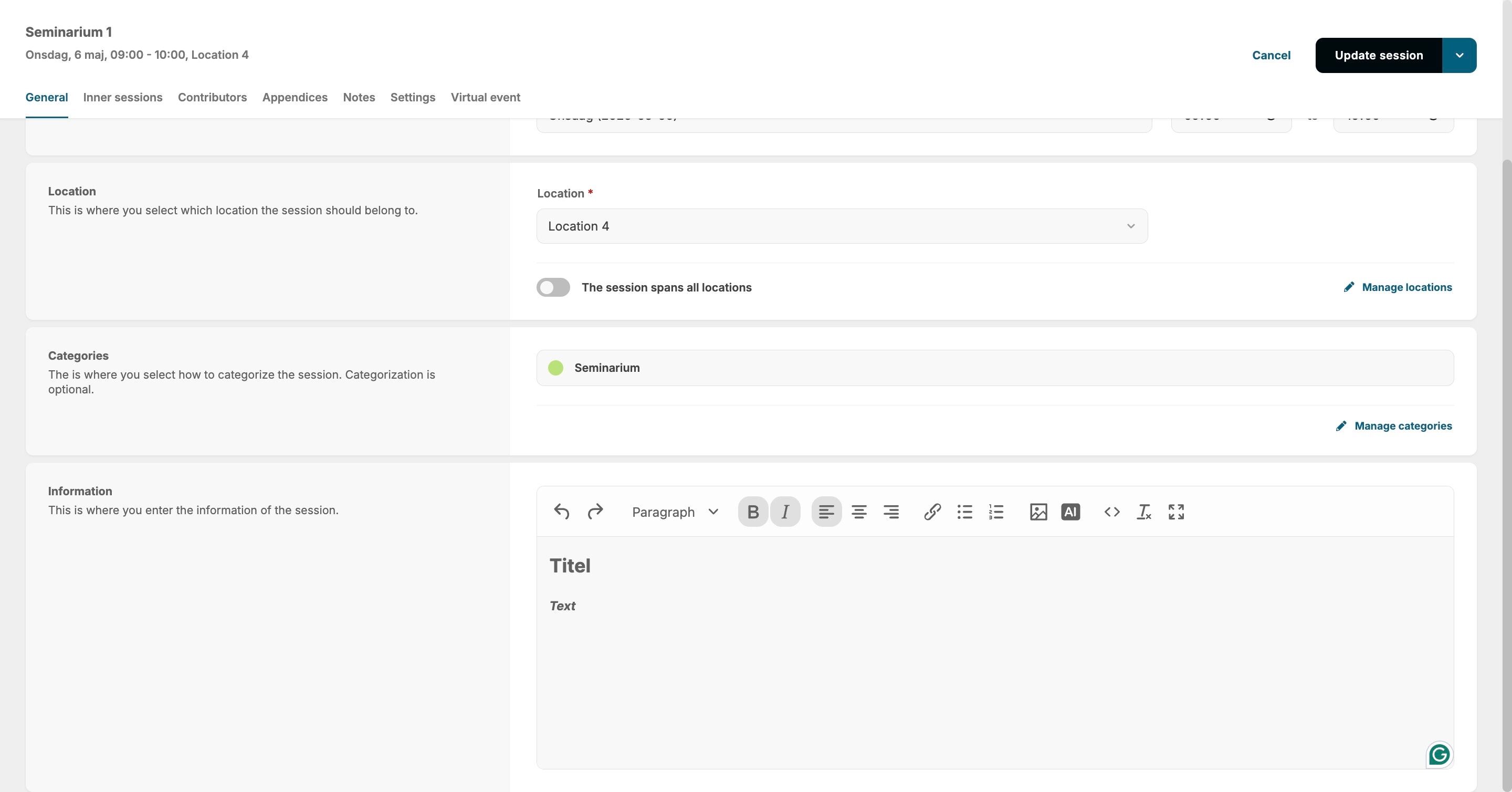Open the AI text assistant icon

pyautogui.click(x=1070, y=512)
